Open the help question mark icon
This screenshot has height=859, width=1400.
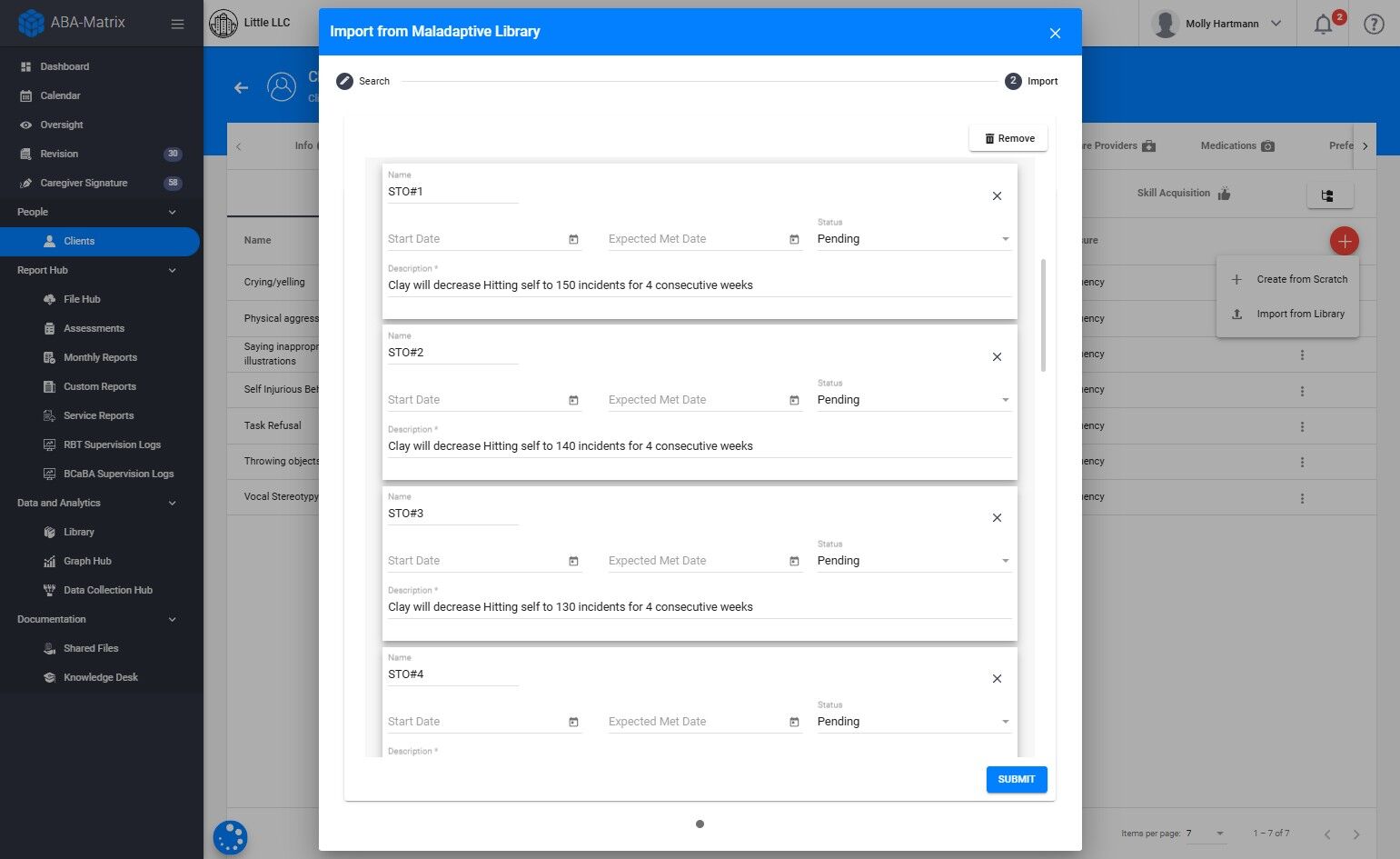tap(1374, 25)
